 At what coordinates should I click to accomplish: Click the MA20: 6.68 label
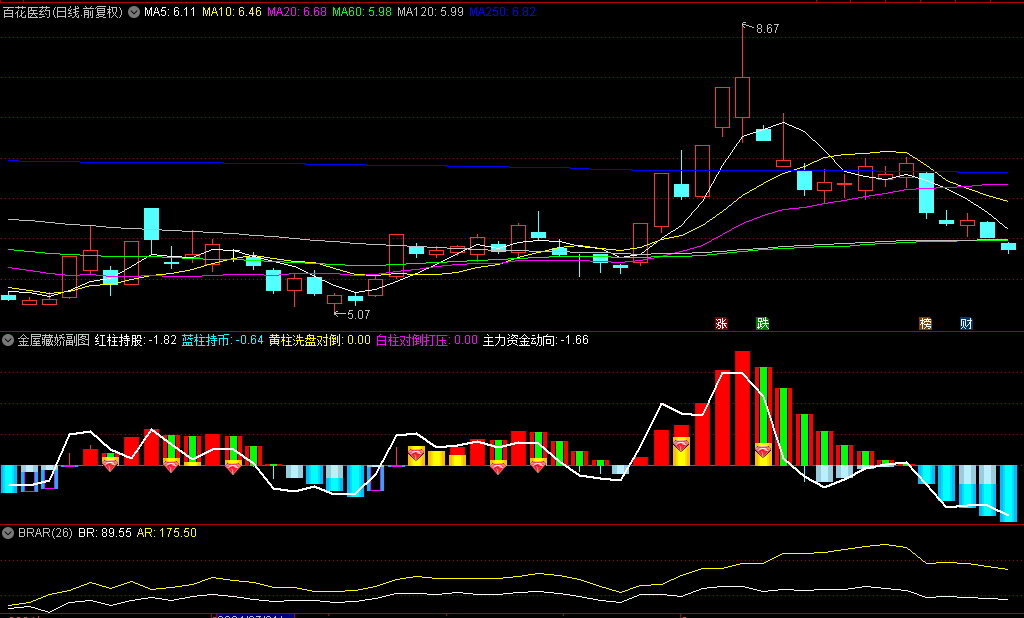point(297,12)
